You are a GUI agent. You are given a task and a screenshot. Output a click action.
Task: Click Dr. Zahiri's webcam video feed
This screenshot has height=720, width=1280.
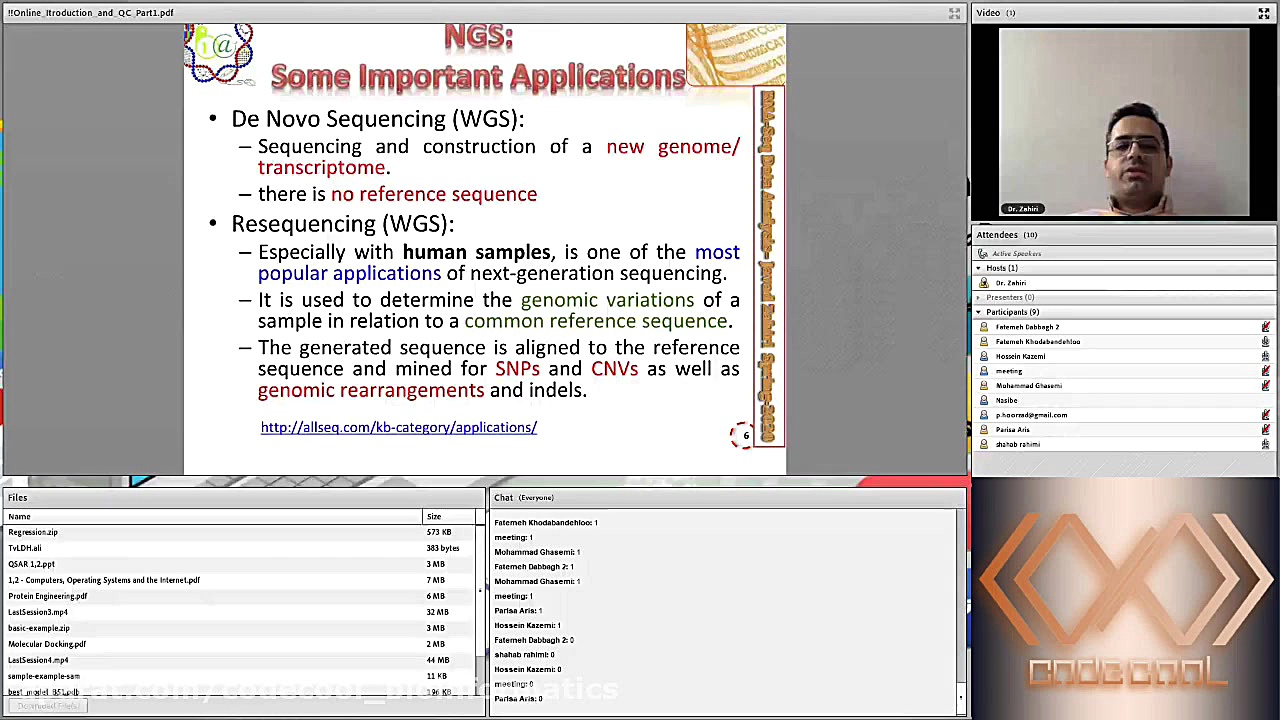(1125, 122)
